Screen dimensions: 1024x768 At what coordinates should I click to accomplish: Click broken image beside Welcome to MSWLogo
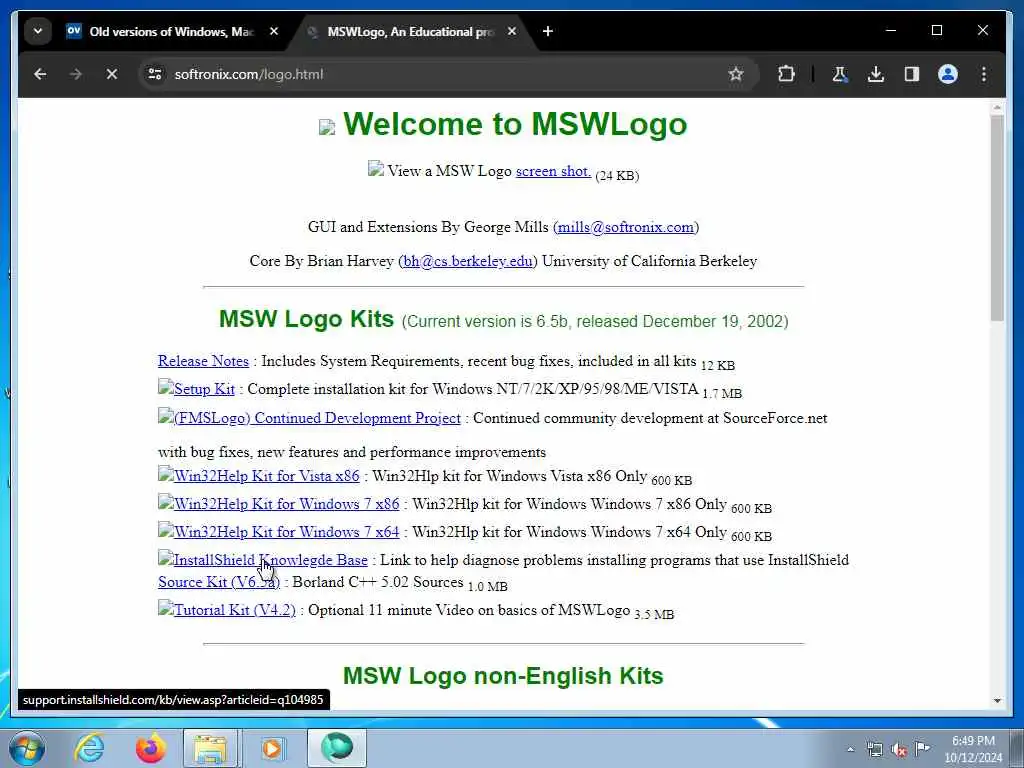[x=327, y=127]
